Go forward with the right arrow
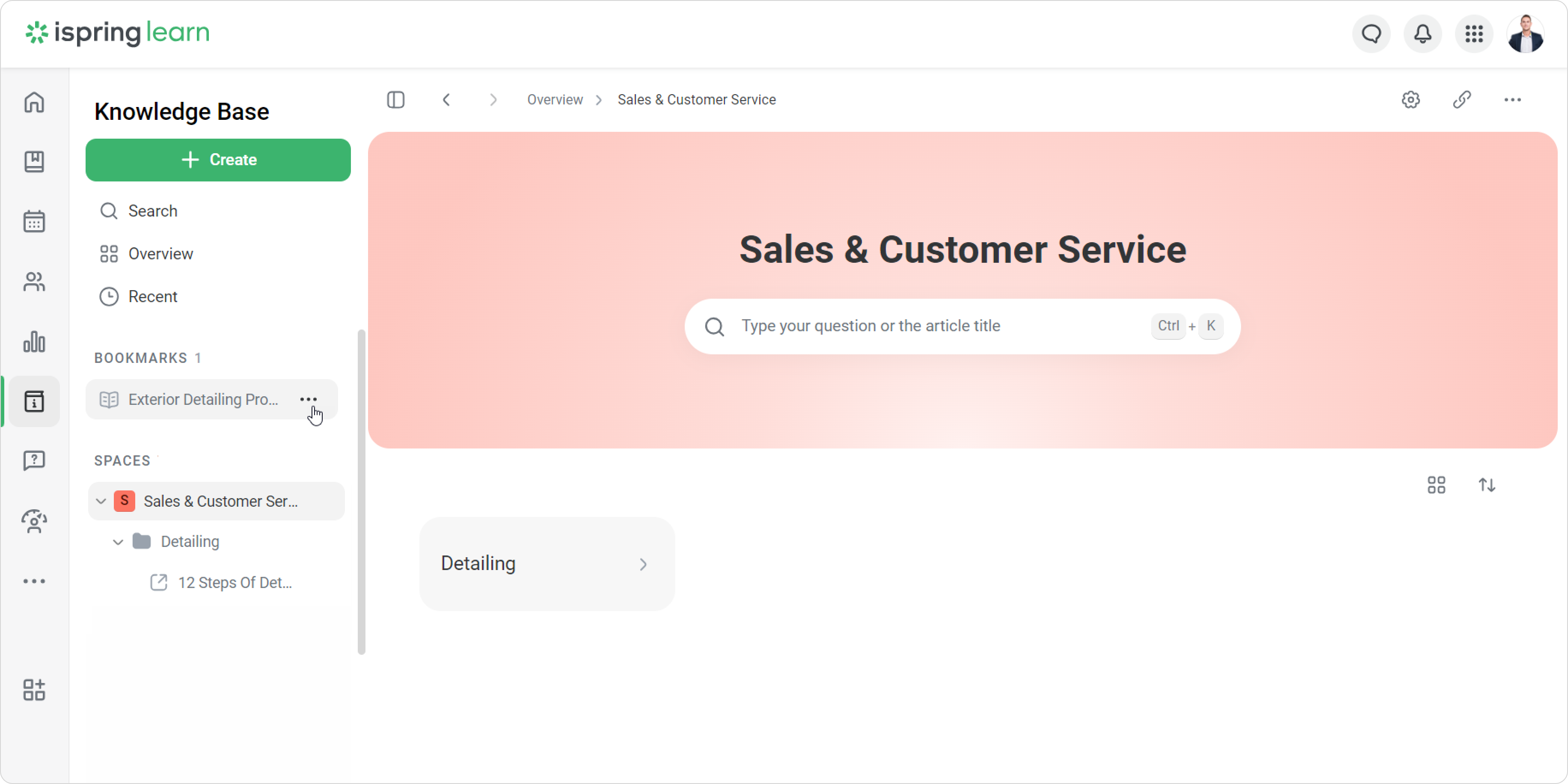1568x784 pixels. point(493,99)
